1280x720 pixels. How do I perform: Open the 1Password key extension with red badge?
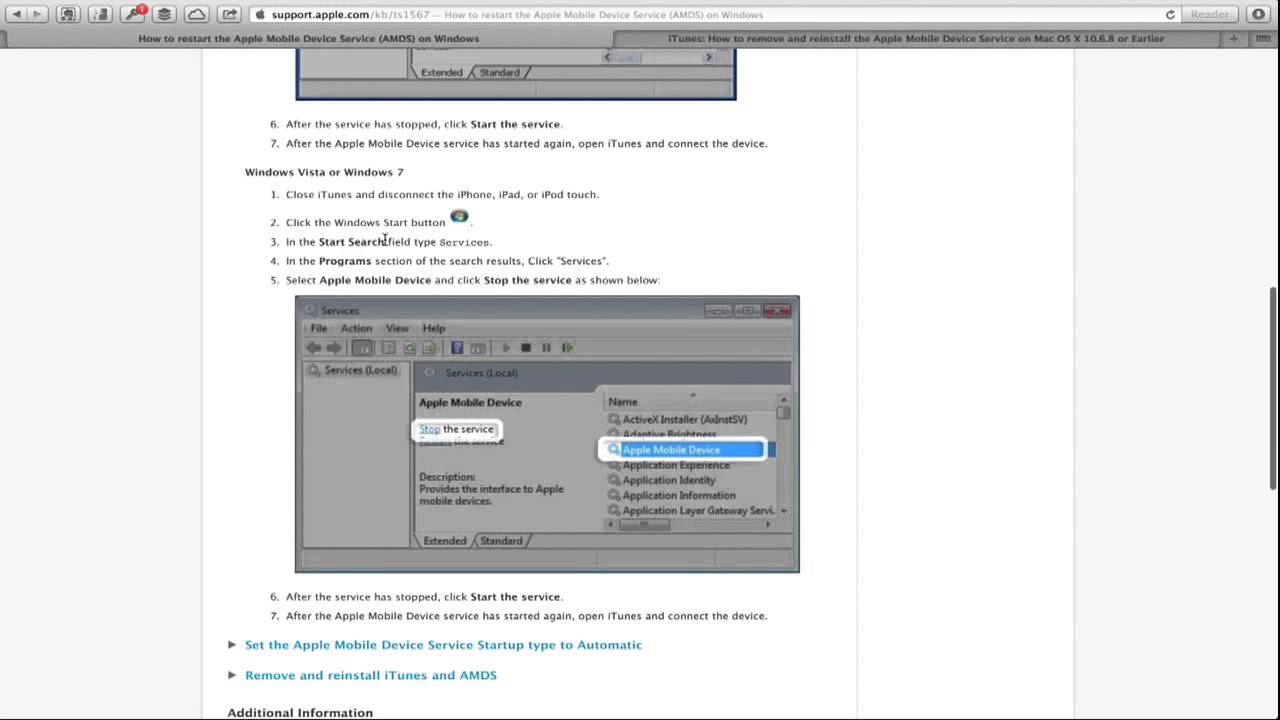click(133, 14)
